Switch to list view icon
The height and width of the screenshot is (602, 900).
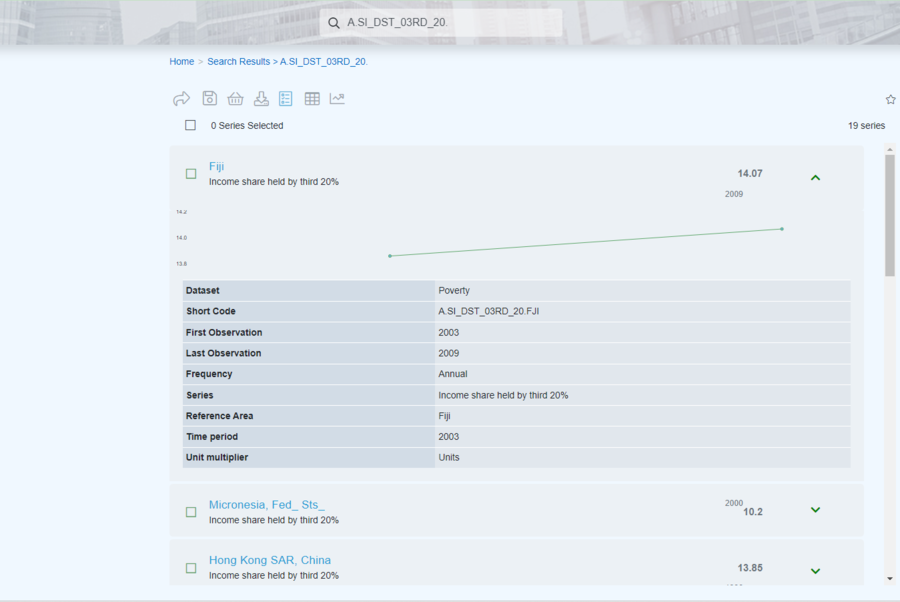286,99
